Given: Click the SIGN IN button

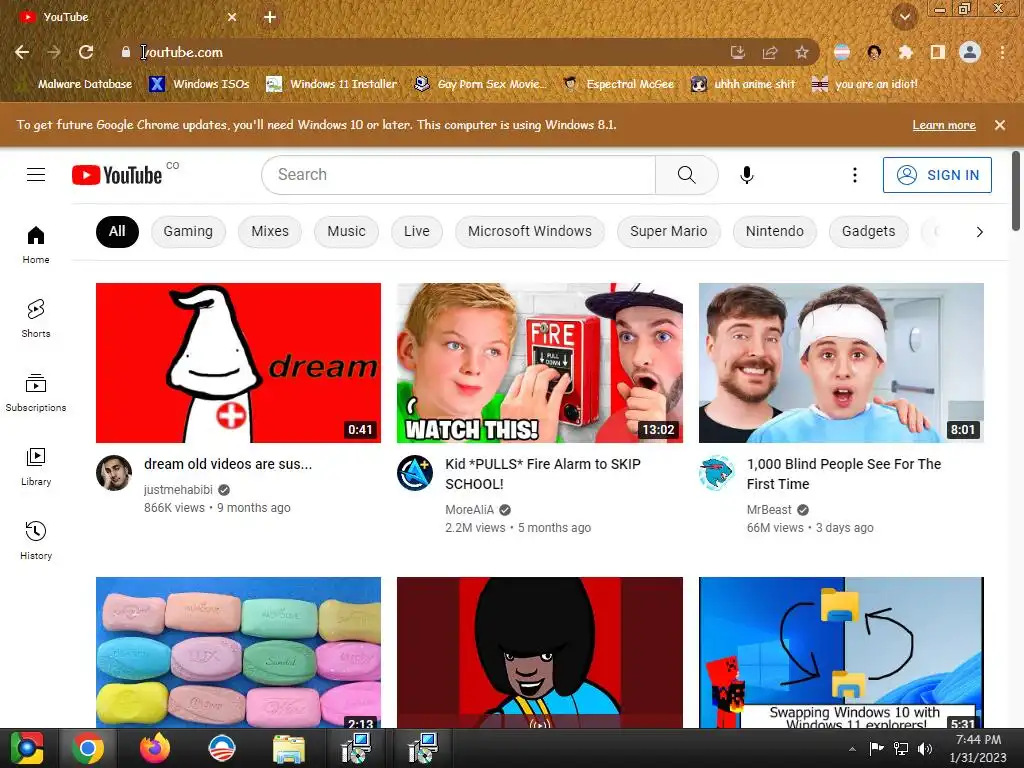Looking at the screenshot, I should click(x=937, y=174).
